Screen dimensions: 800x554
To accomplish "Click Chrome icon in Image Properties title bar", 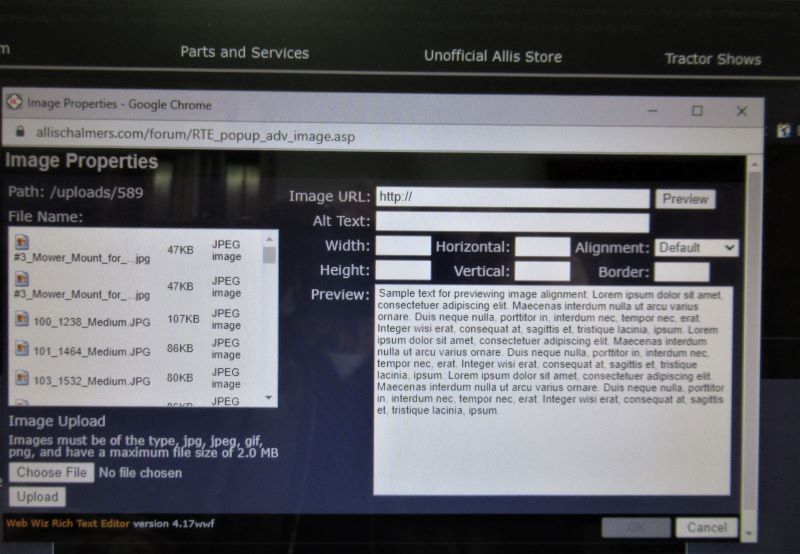I will pyautogui.click(x=14, y=102).
